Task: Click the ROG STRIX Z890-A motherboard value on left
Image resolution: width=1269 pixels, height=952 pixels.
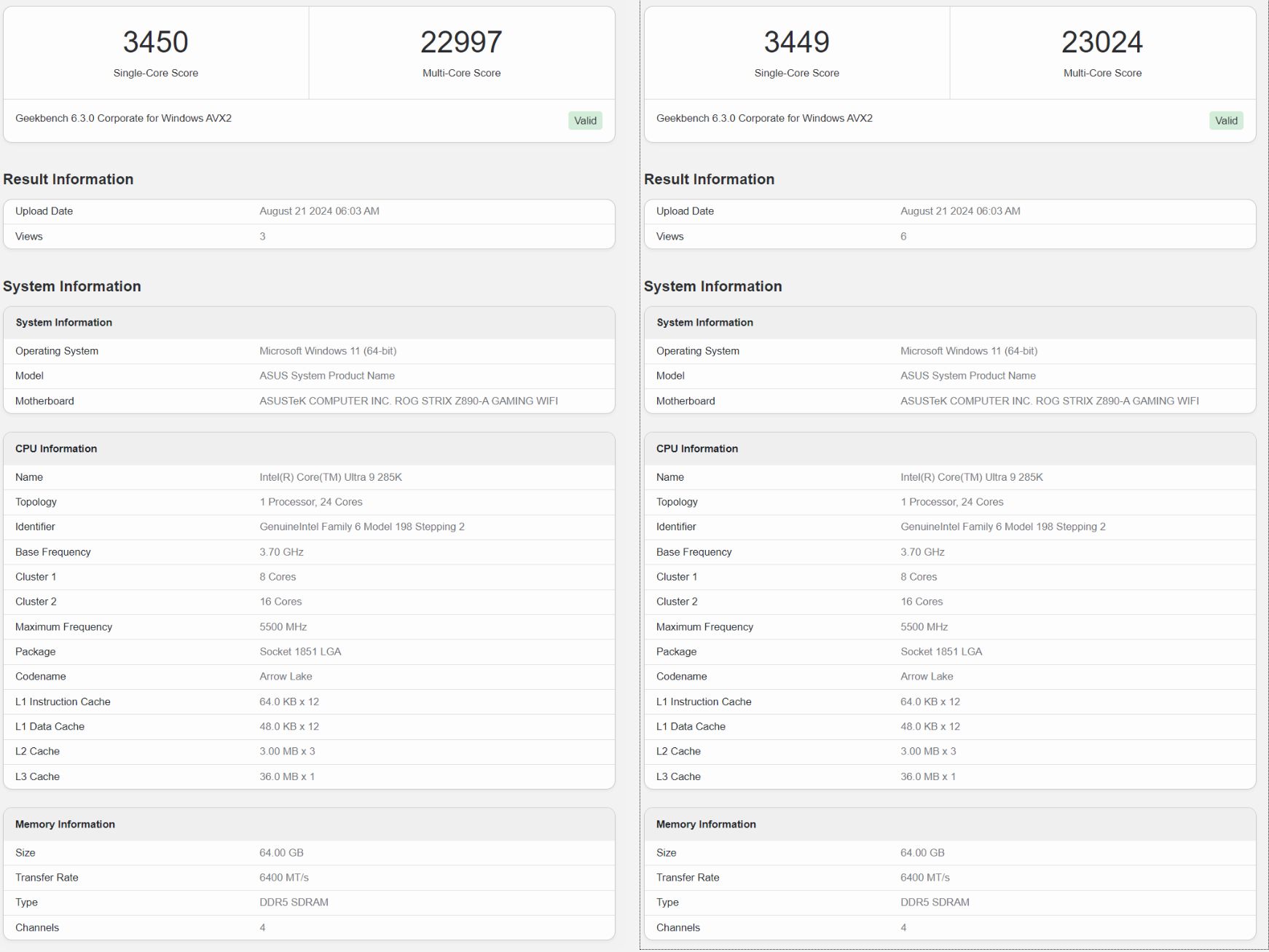Action: click(x=409, y=401)
